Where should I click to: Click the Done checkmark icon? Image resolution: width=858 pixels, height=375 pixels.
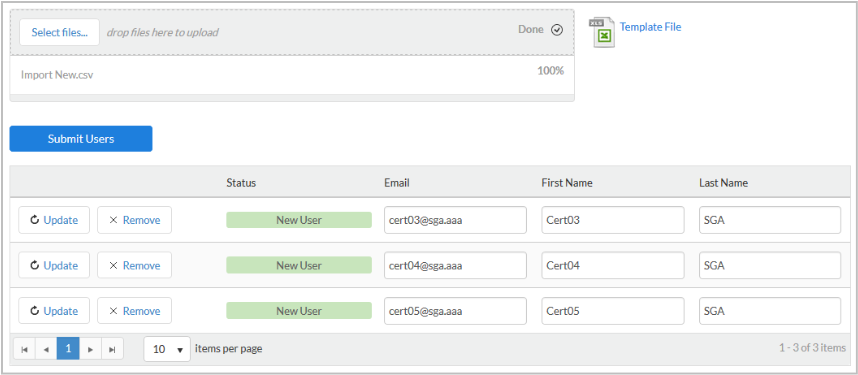(x=557, y=30)
